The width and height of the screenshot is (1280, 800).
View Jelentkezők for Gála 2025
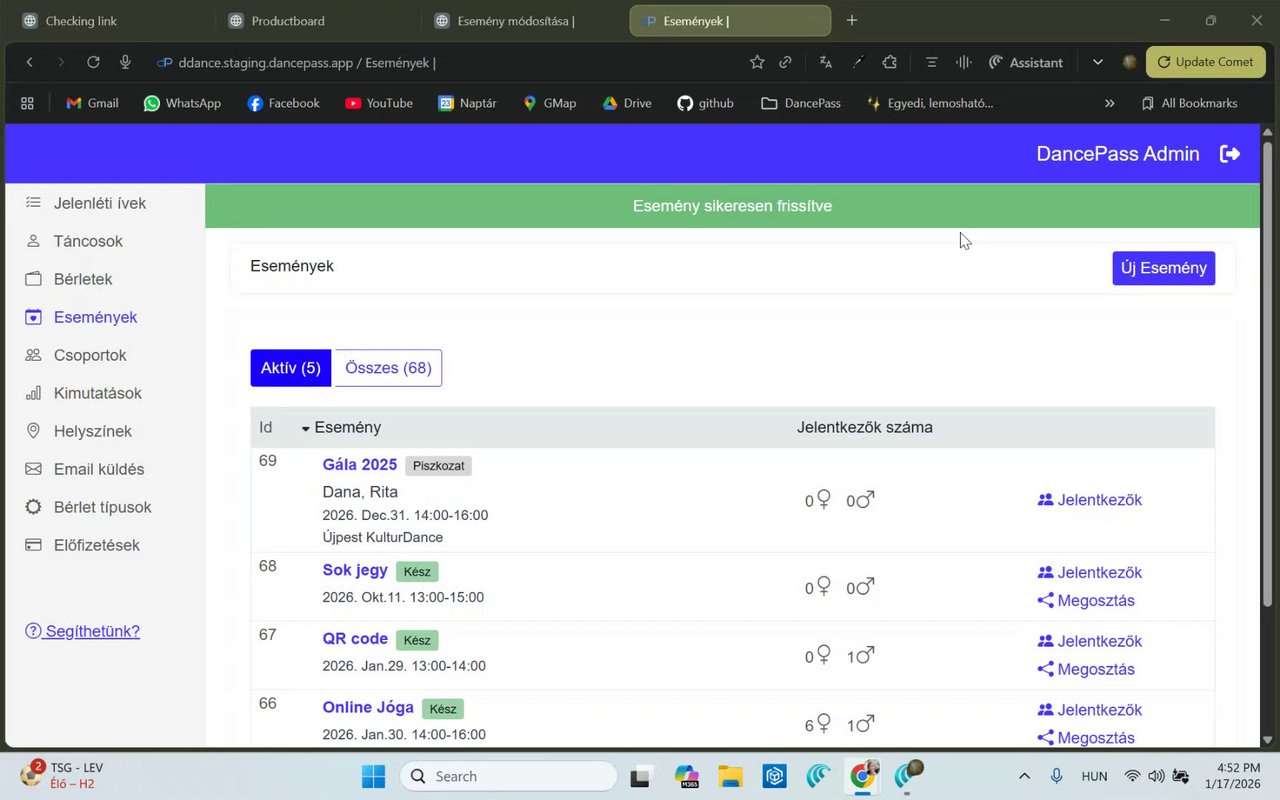(x=1090, y=500)
